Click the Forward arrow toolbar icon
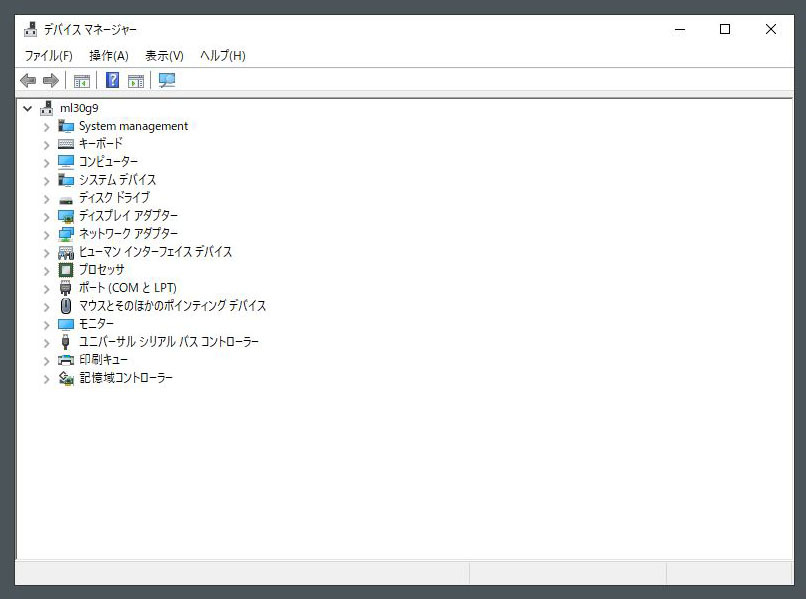The image size is (806, 599). tap(51, 80)
